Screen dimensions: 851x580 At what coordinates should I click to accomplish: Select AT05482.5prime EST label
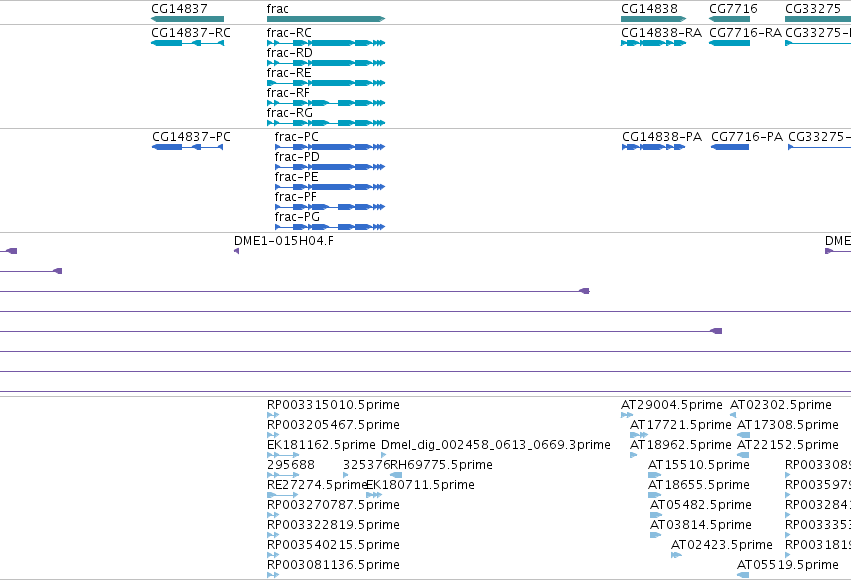701,505
